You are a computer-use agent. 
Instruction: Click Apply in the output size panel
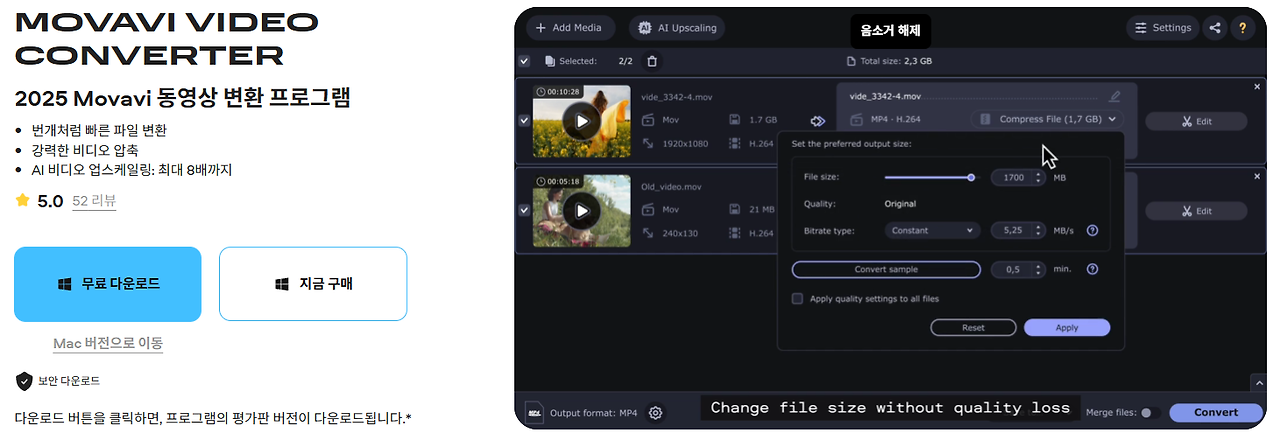coord(1067,327)
